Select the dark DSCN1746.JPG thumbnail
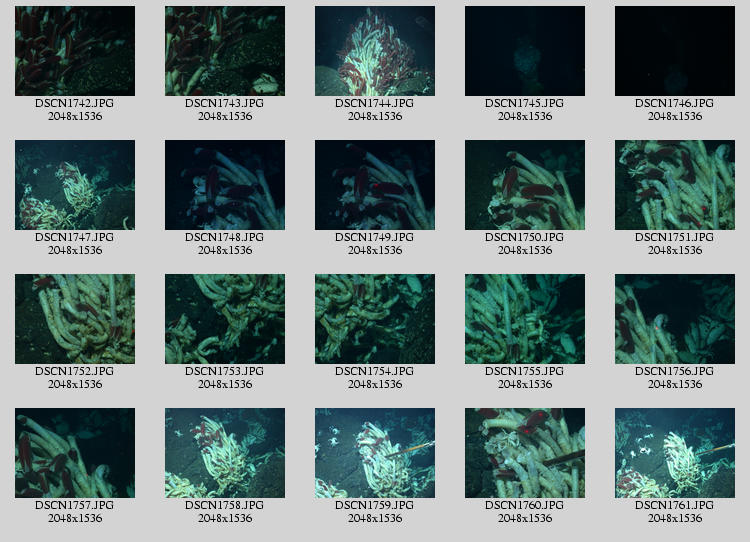The width and height of the screenshot is (750, 542). (x=675, y=51)
